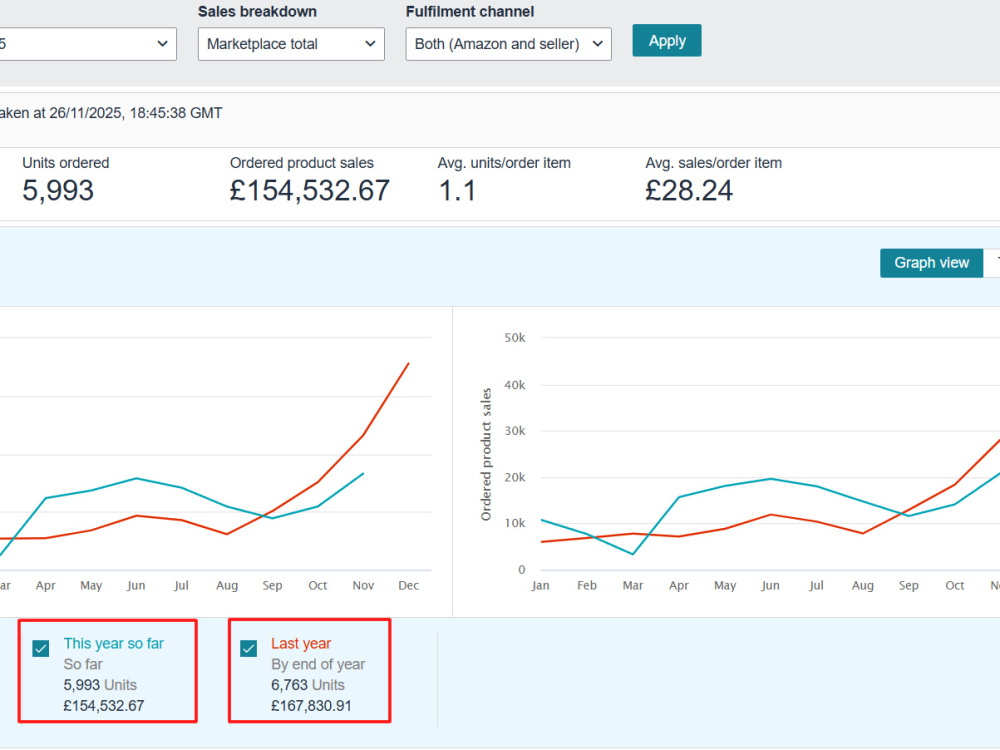Click the This year so far label
The height and width of the screenshot is (750, 1000).
tap(114, 643)
